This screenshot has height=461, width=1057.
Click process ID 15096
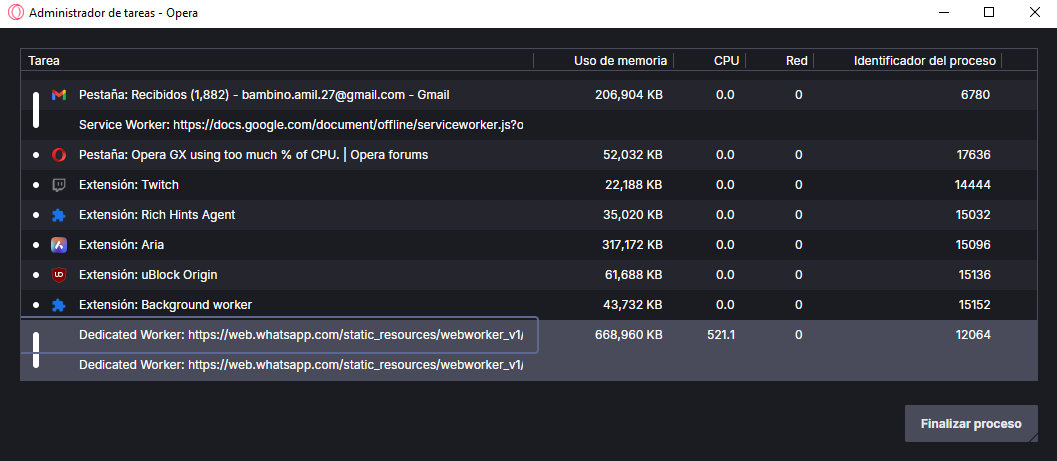[x=974, y=245]
